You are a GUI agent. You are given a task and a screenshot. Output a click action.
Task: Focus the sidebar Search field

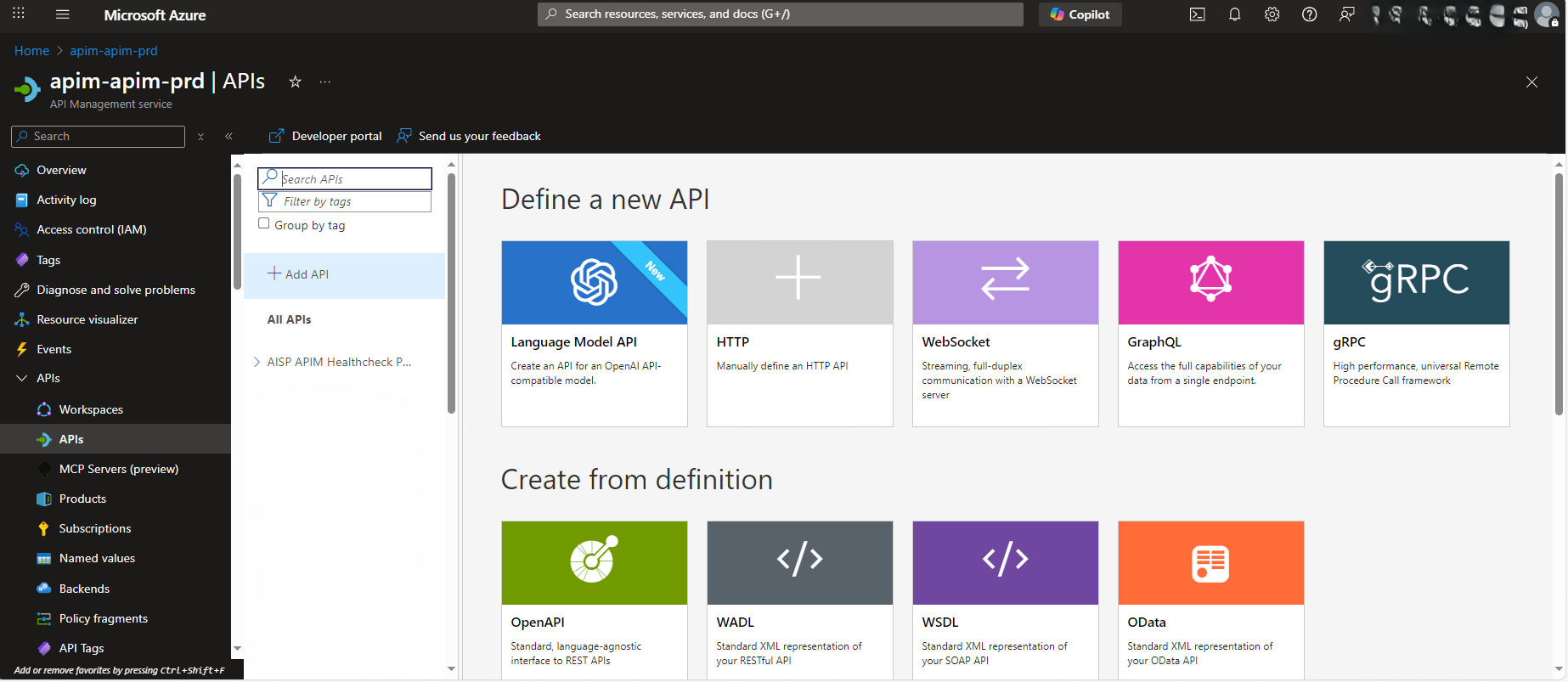(x=98, y=136)
